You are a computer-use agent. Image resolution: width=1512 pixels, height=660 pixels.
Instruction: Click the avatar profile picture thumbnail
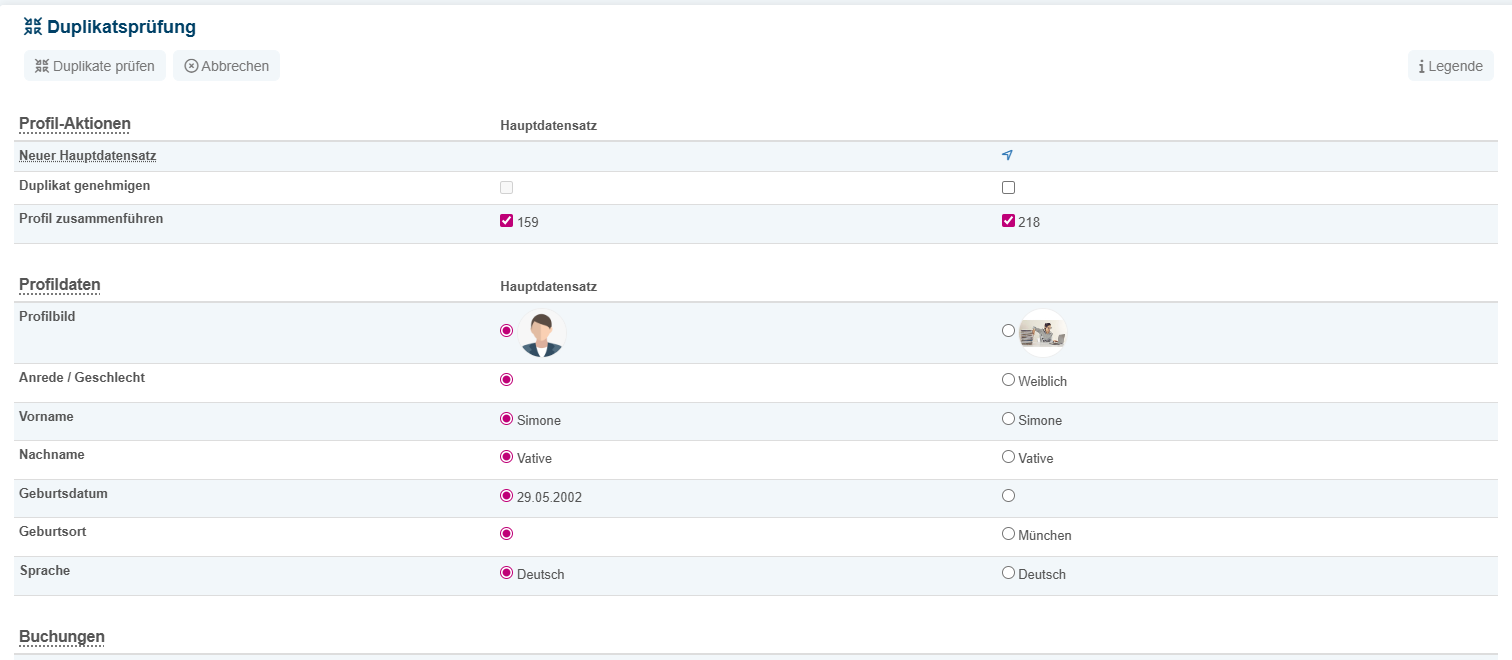(x=542, y=334)
